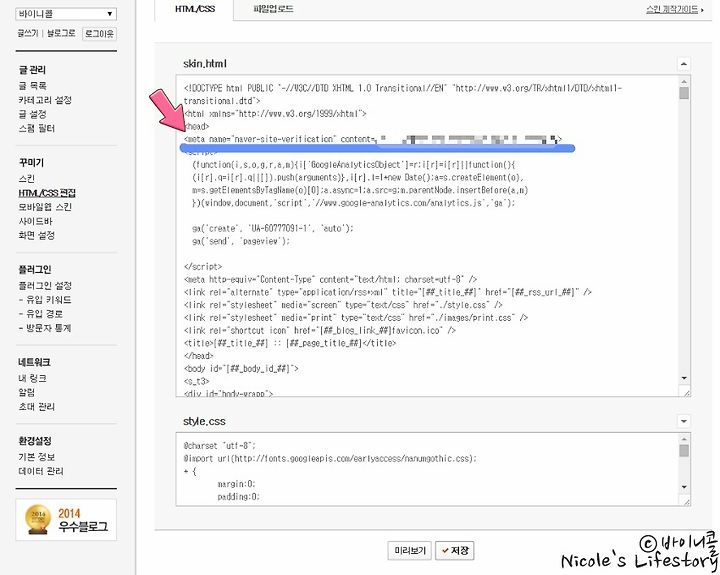The height and width of the screenshot is (575, 720).
Task: Click the ga('create', 'UA-60777091-1', 'auto') line
Action: click(273, 228)
